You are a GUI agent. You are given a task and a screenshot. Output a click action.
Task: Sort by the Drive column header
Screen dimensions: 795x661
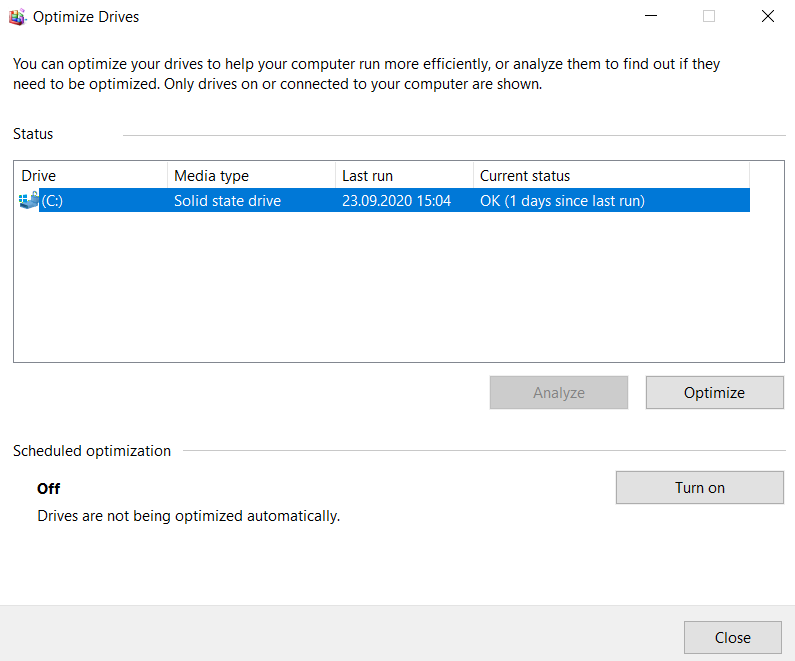(x=91, y=175)
